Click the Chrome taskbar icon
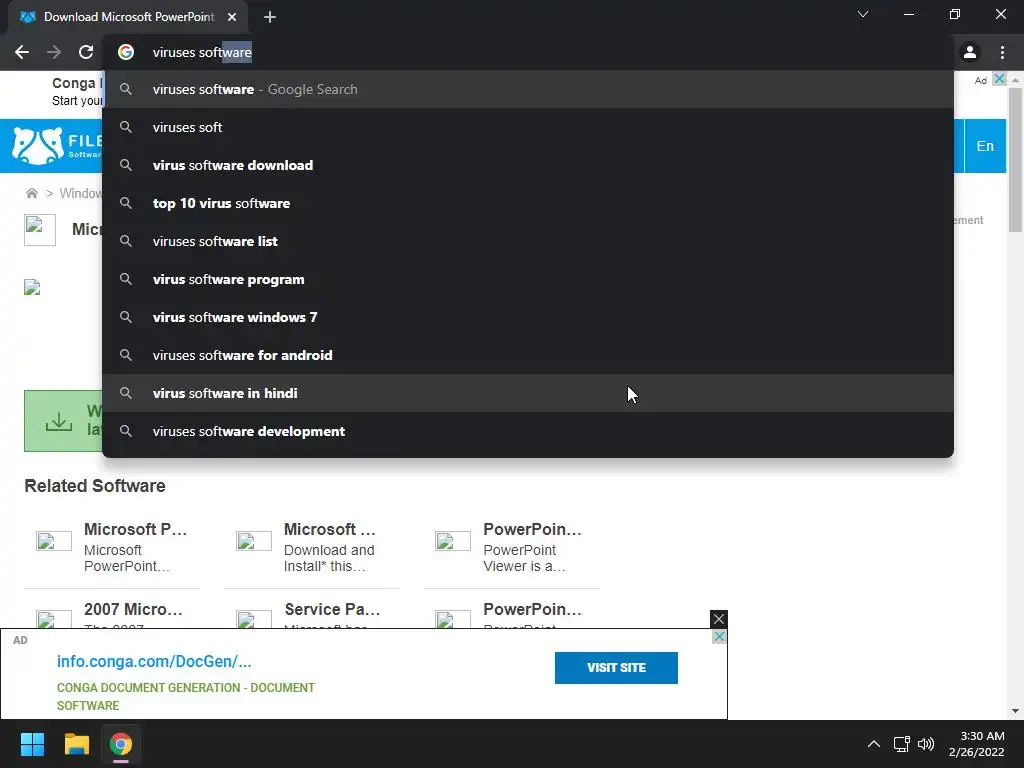This screenshot has width=1024, height=768. [120, 744]
